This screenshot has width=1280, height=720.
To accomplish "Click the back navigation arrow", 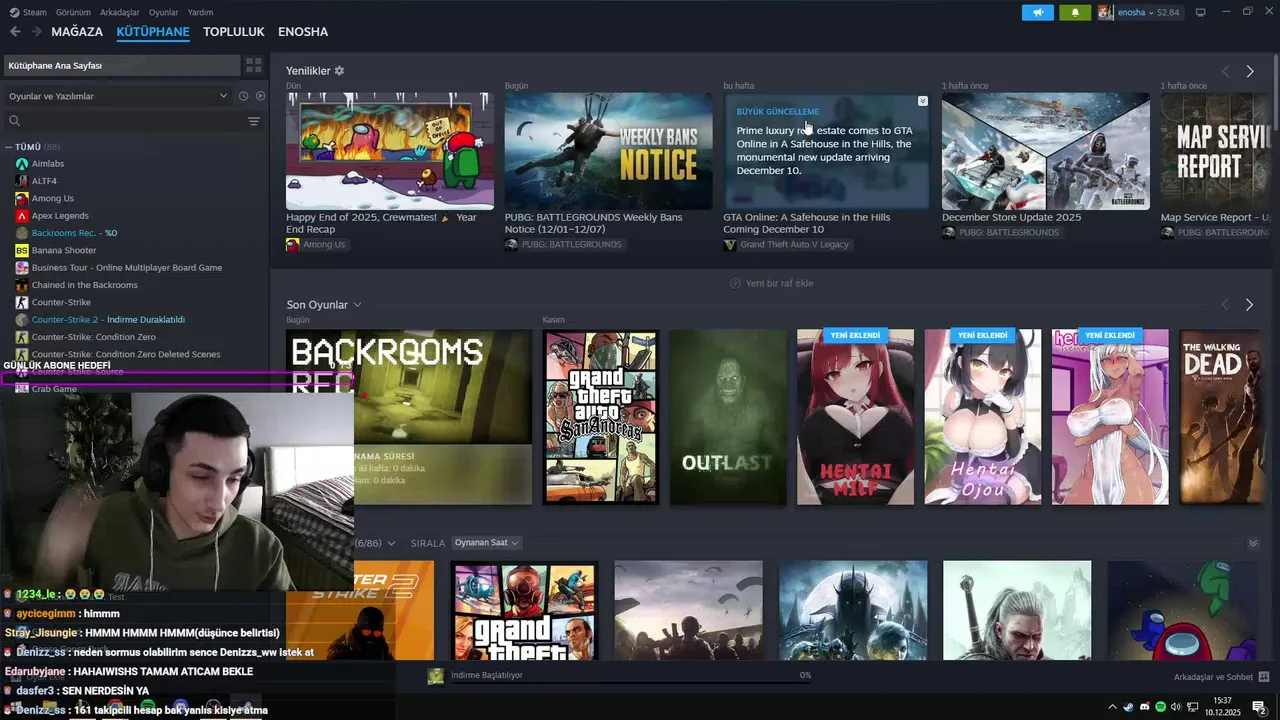I will pyautogui.click(x=15, y=32).
